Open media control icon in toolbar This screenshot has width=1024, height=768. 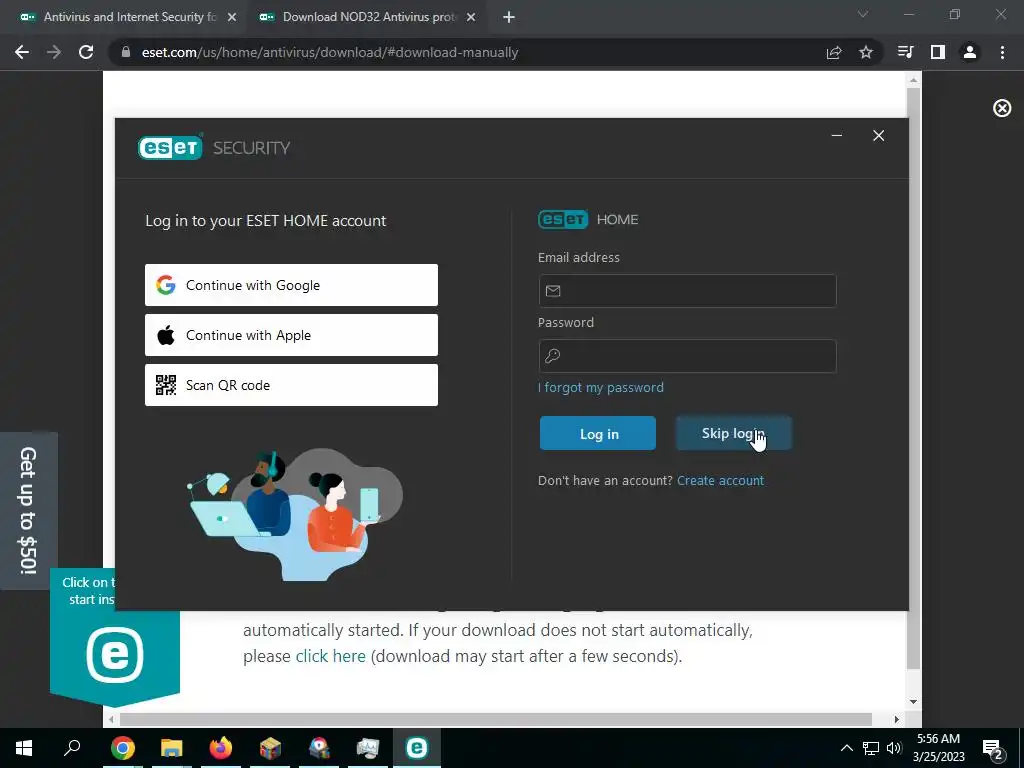coord(906,52)
